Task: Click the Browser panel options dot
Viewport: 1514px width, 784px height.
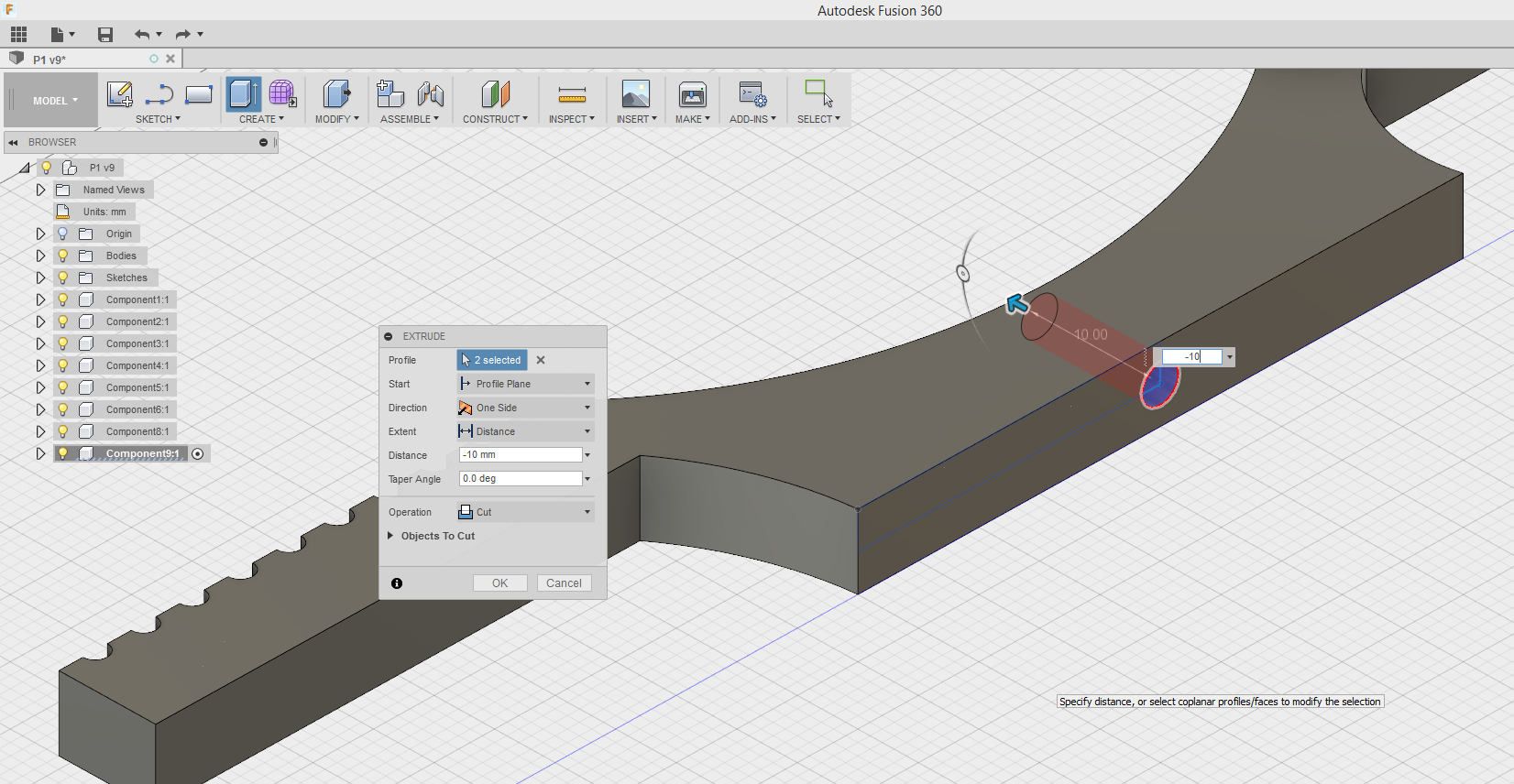Action: pyautogui.click(x=263, y=143)
